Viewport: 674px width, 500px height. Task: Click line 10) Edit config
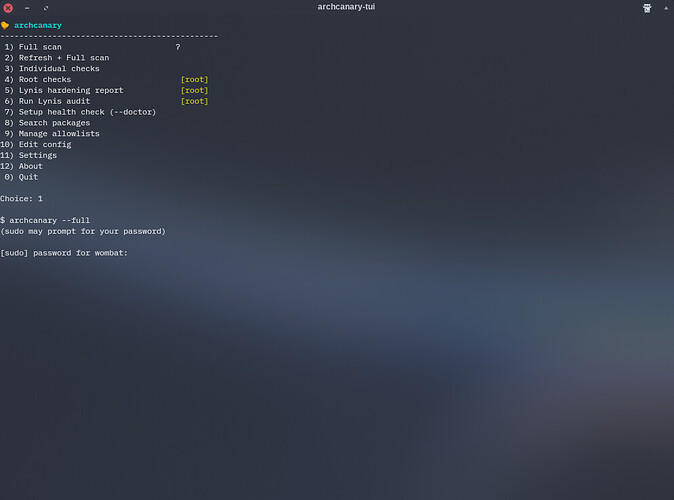tap(36, 144)
